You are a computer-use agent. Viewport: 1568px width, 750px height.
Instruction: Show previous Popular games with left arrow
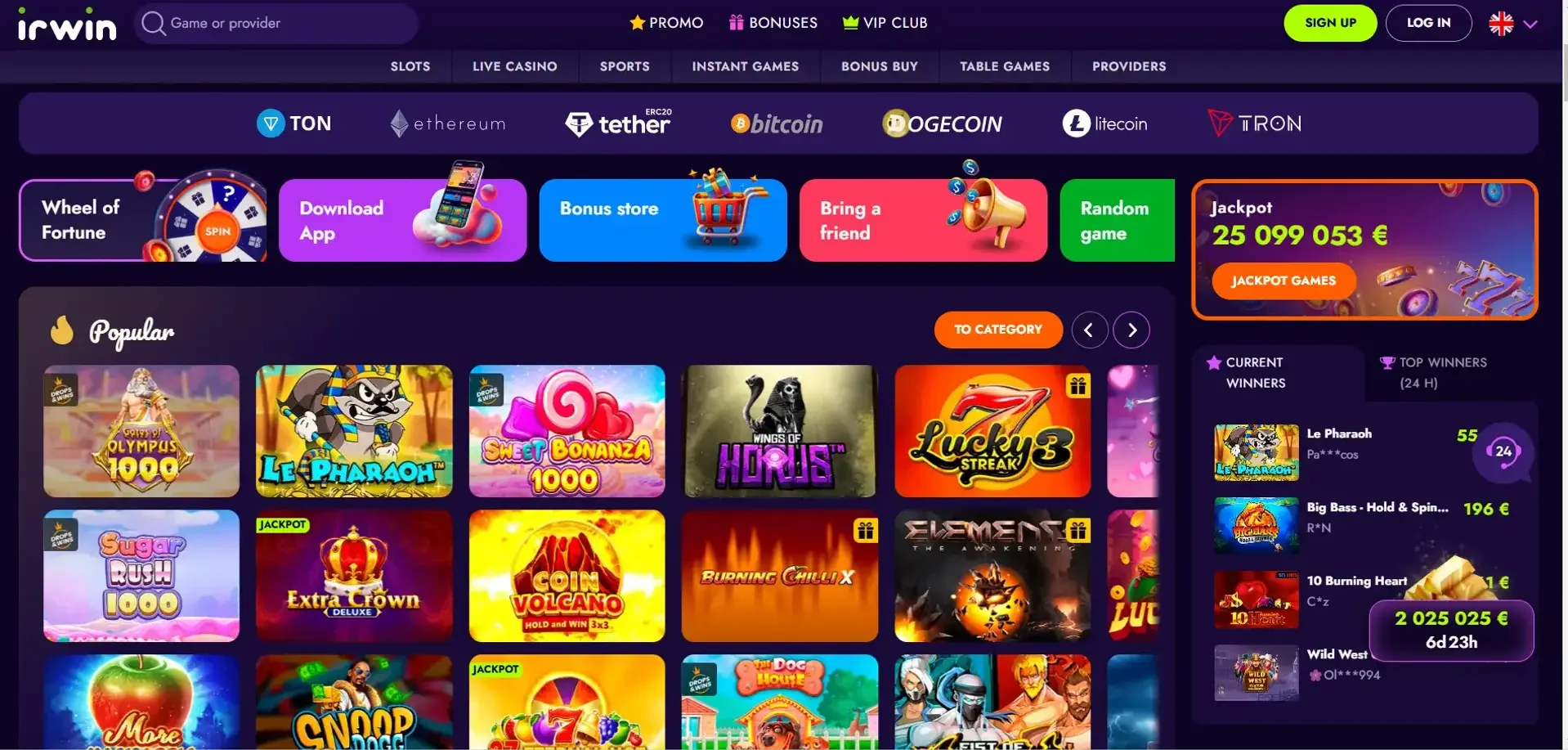1090,330
